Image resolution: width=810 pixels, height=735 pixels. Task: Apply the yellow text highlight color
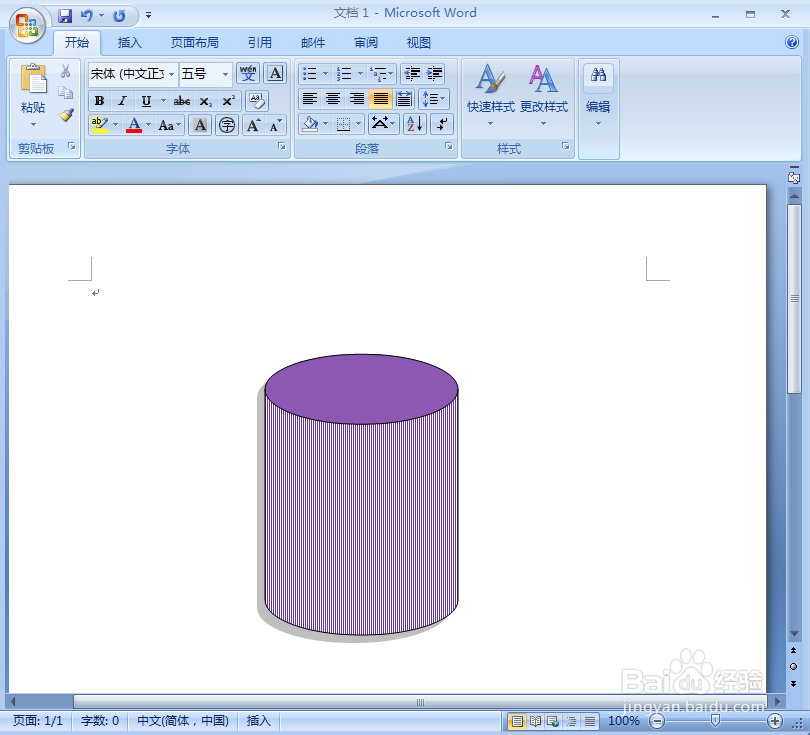[99, 125]
